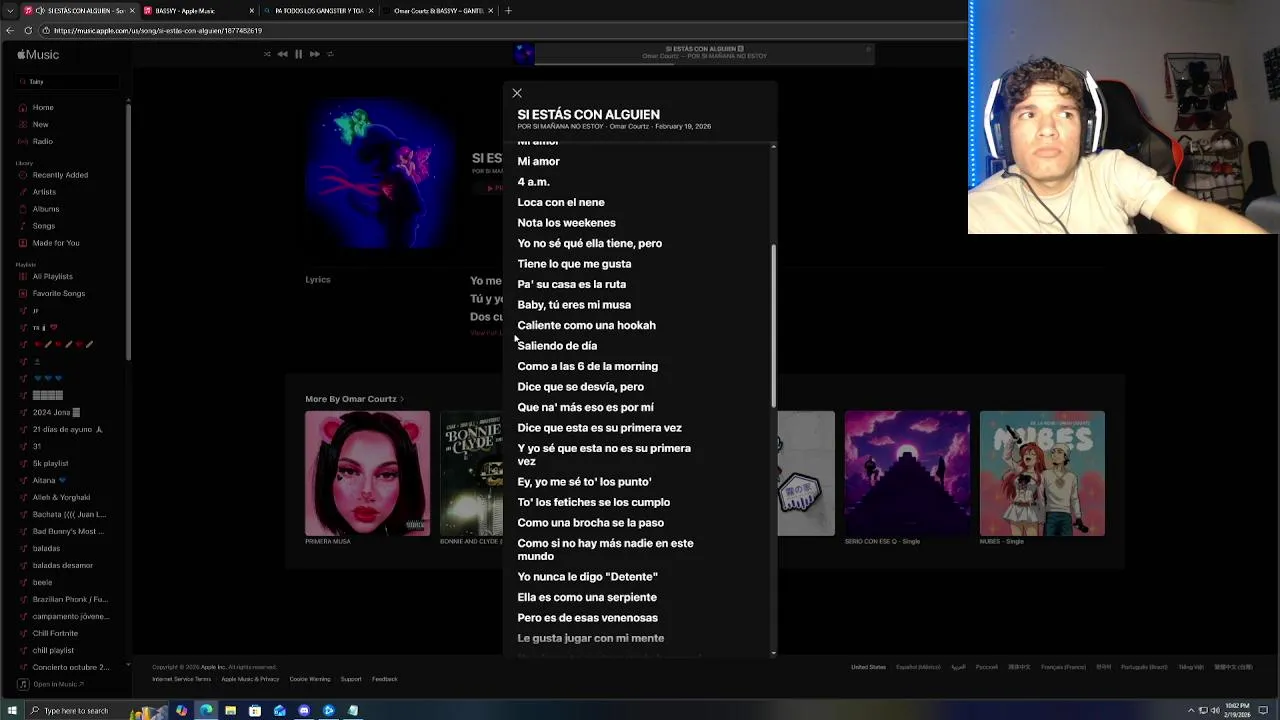Select Français (France) region link
Image resolution: width=1280 pixels, height=720 pixels.
pyautogui.click(x=1063, y=667)
